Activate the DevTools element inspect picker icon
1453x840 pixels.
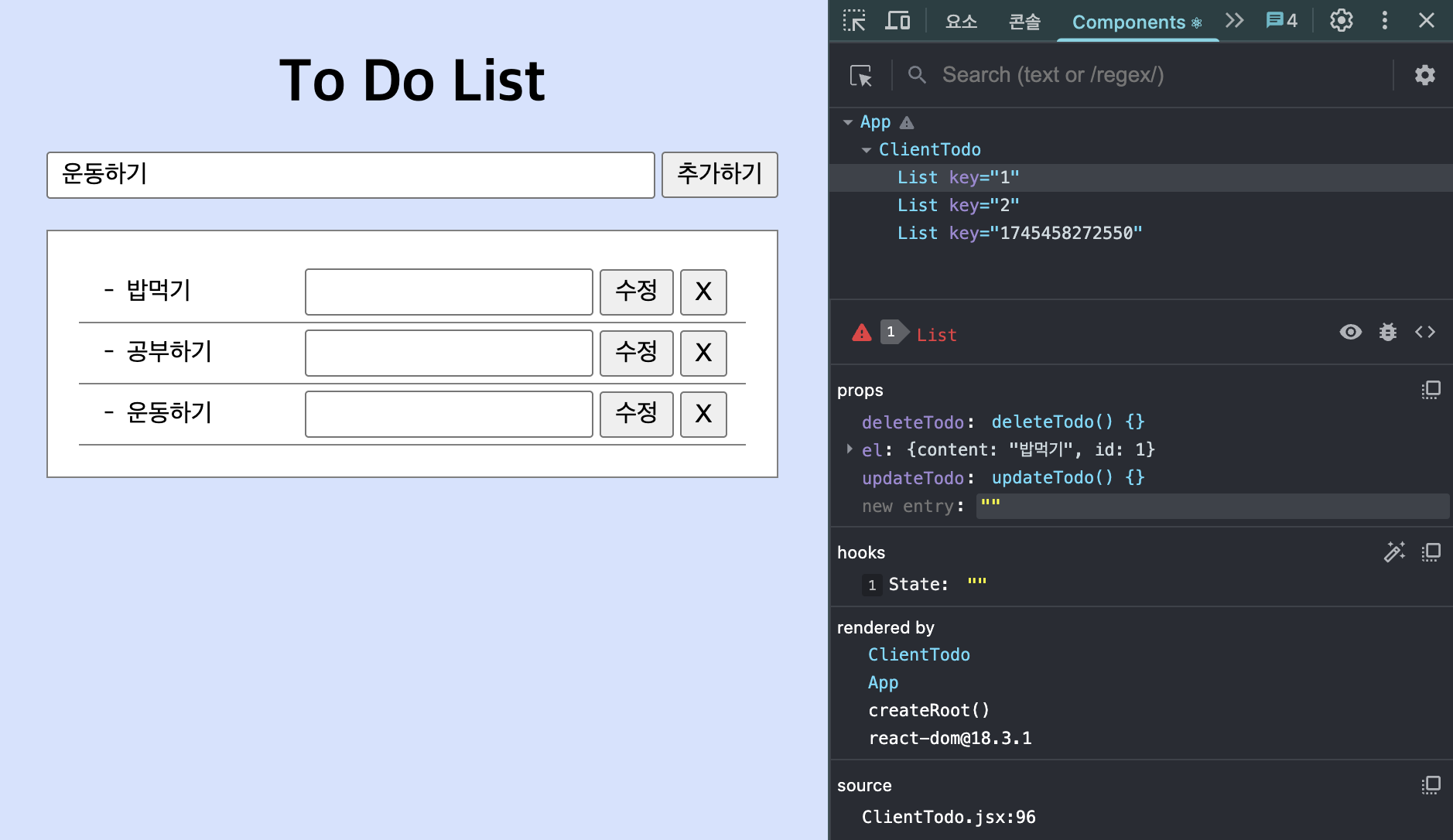pos(854,21)
